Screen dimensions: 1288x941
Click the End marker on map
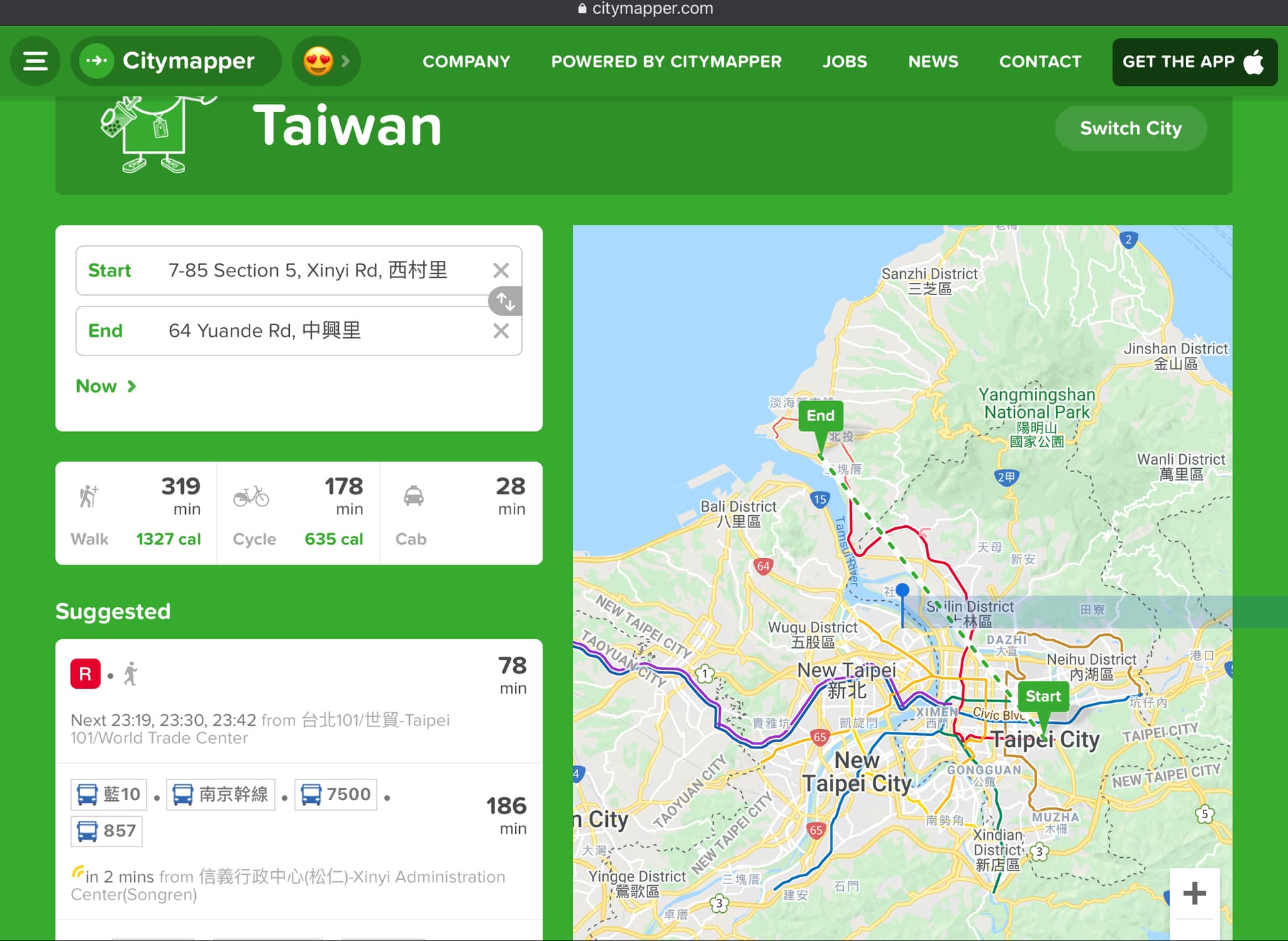[820, 417]
